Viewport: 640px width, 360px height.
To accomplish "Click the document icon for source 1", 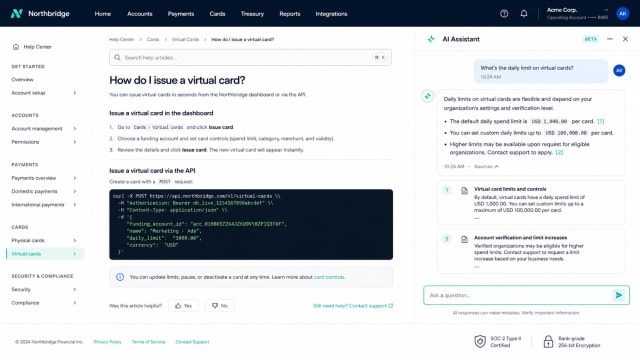I will pyautogui.click(x=464, y=191).
